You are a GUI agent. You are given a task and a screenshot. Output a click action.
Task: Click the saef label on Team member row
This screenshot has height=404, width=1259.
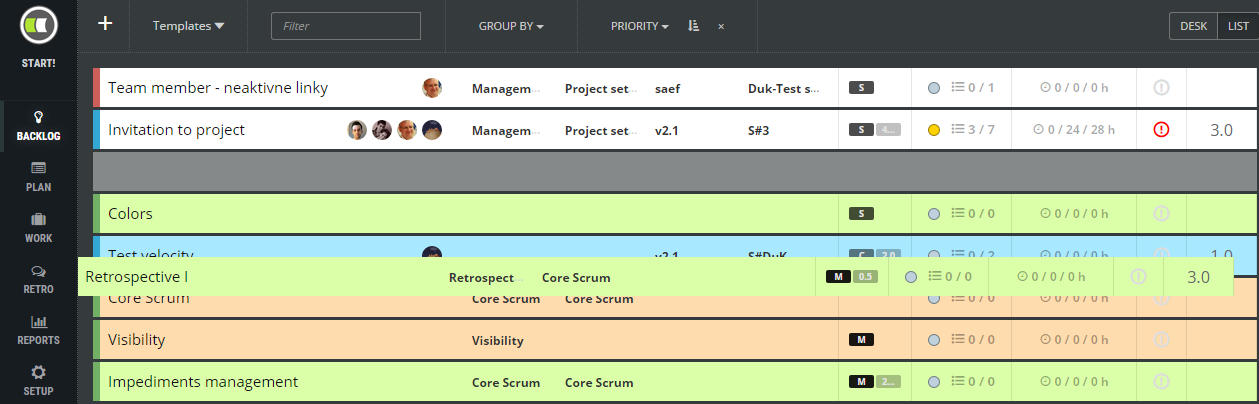click(x=666, y=88)
